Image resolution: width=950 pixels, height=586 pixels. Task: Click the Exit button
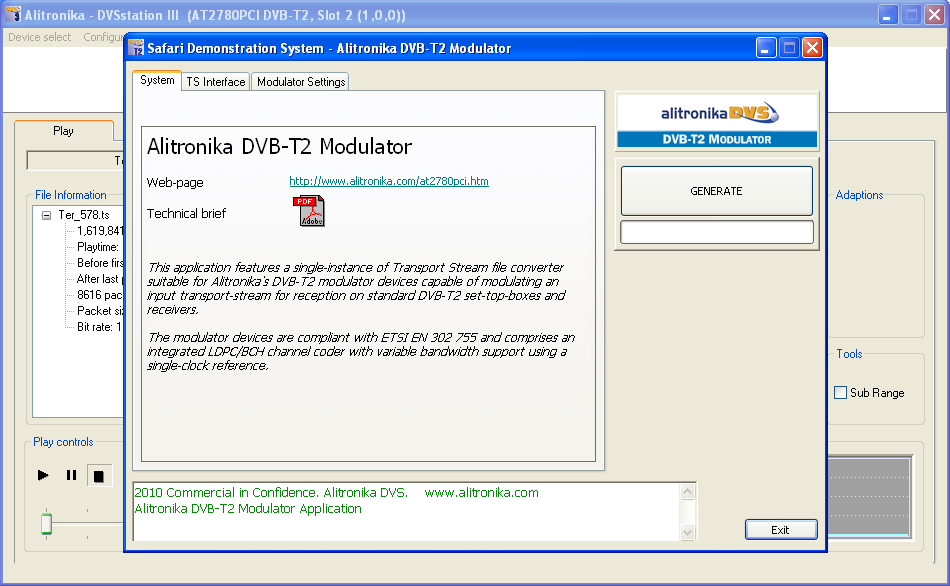pyautogui.click(x=780, y=530)
